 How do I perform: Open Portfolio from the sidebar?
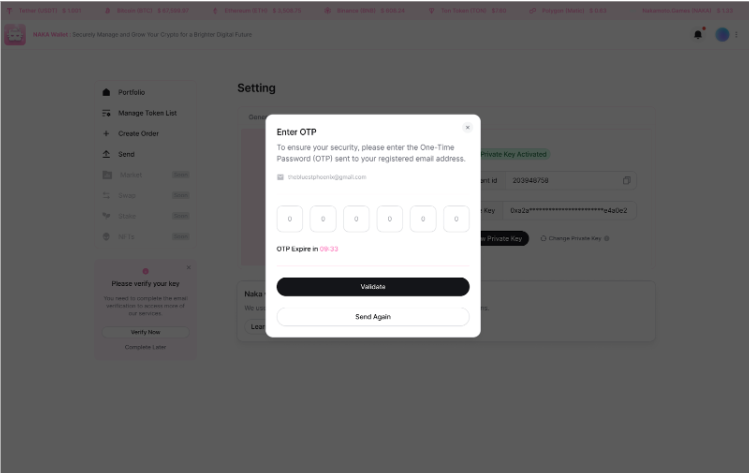[131, 92]
